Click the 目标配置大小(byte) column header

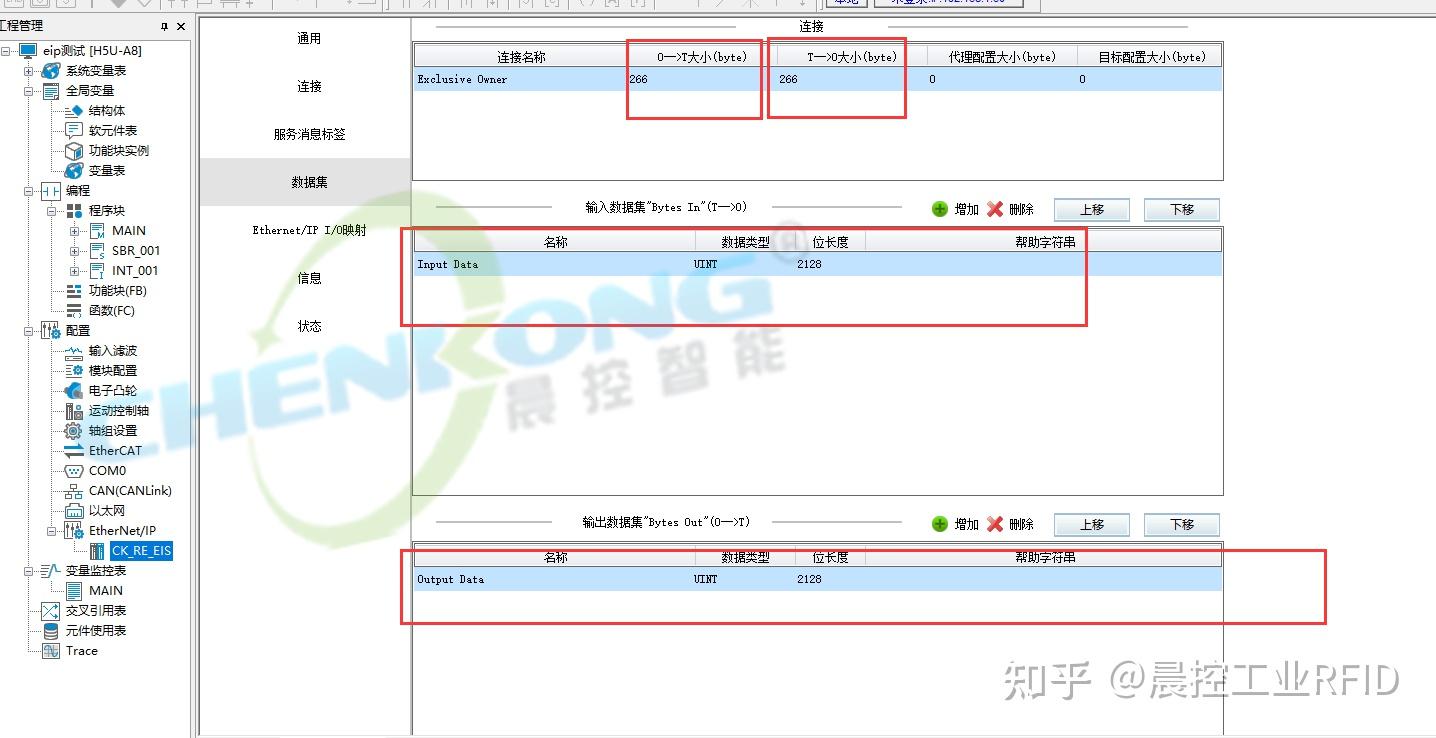coord(1151,57)
